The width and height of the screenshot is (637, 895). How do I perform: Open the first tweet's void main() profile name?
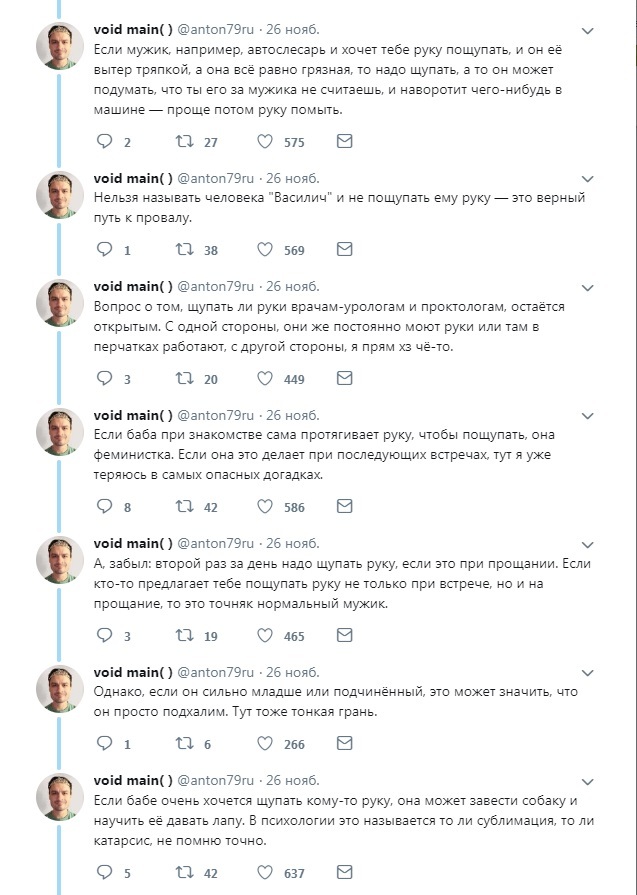(133, 29)
